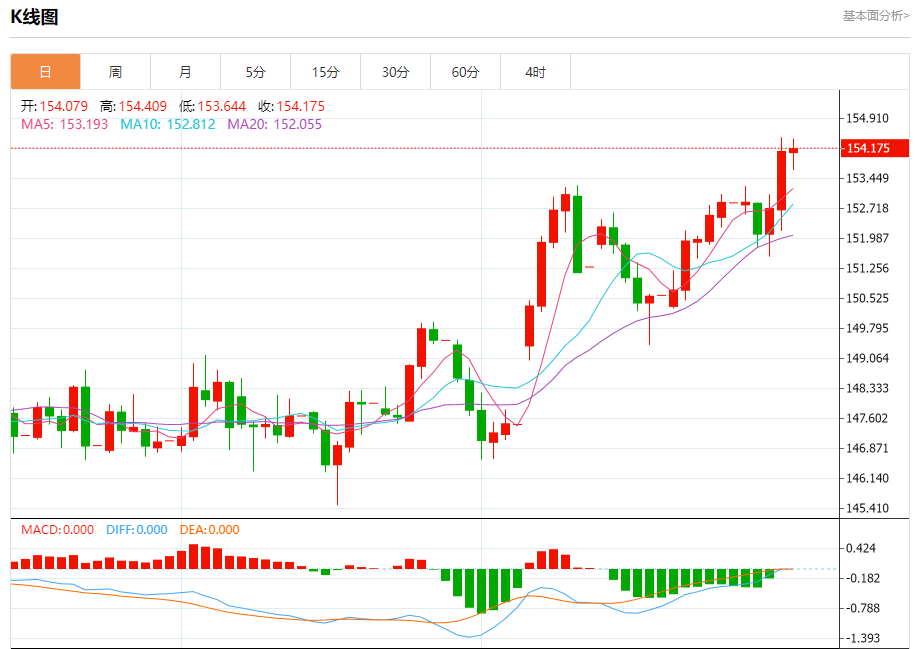915x649 pixels.
Task: Select the 日 (daily) chart tab
Action: click(45, 72)
